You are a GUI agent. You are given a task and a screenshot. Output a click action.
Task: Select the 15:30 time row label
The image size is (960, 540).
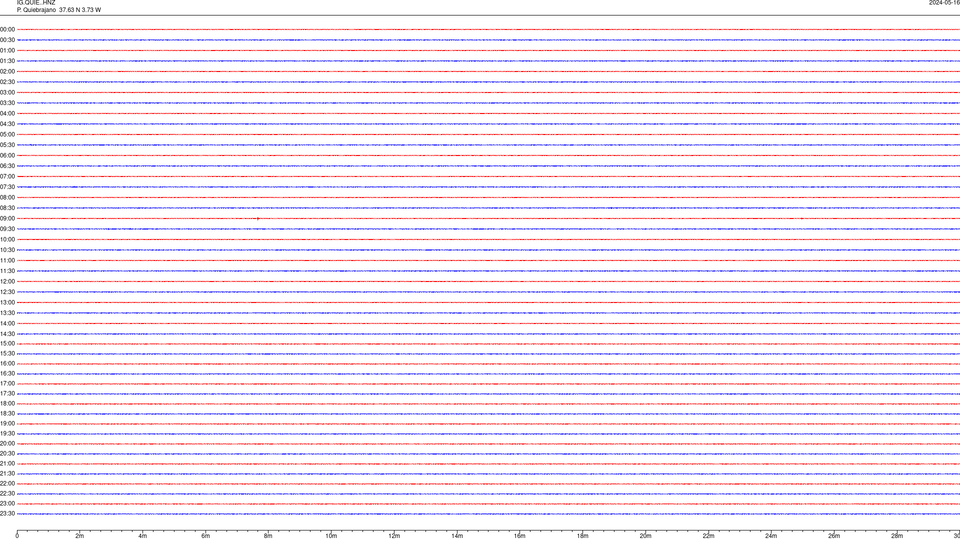click(7, 353)
